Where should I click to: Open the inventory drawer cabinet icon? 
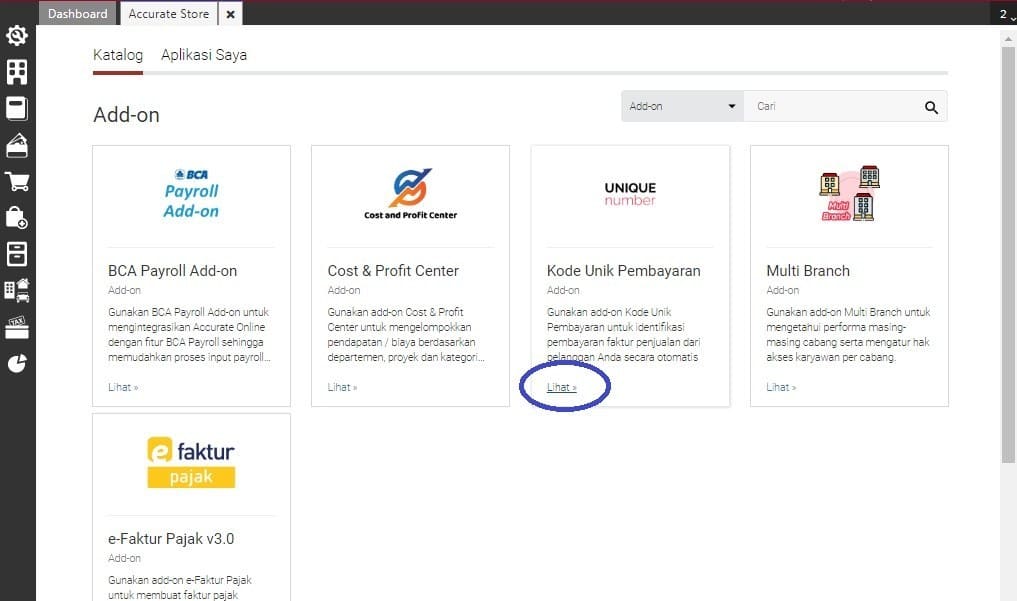pyautogui.click(x=17, y=253)
